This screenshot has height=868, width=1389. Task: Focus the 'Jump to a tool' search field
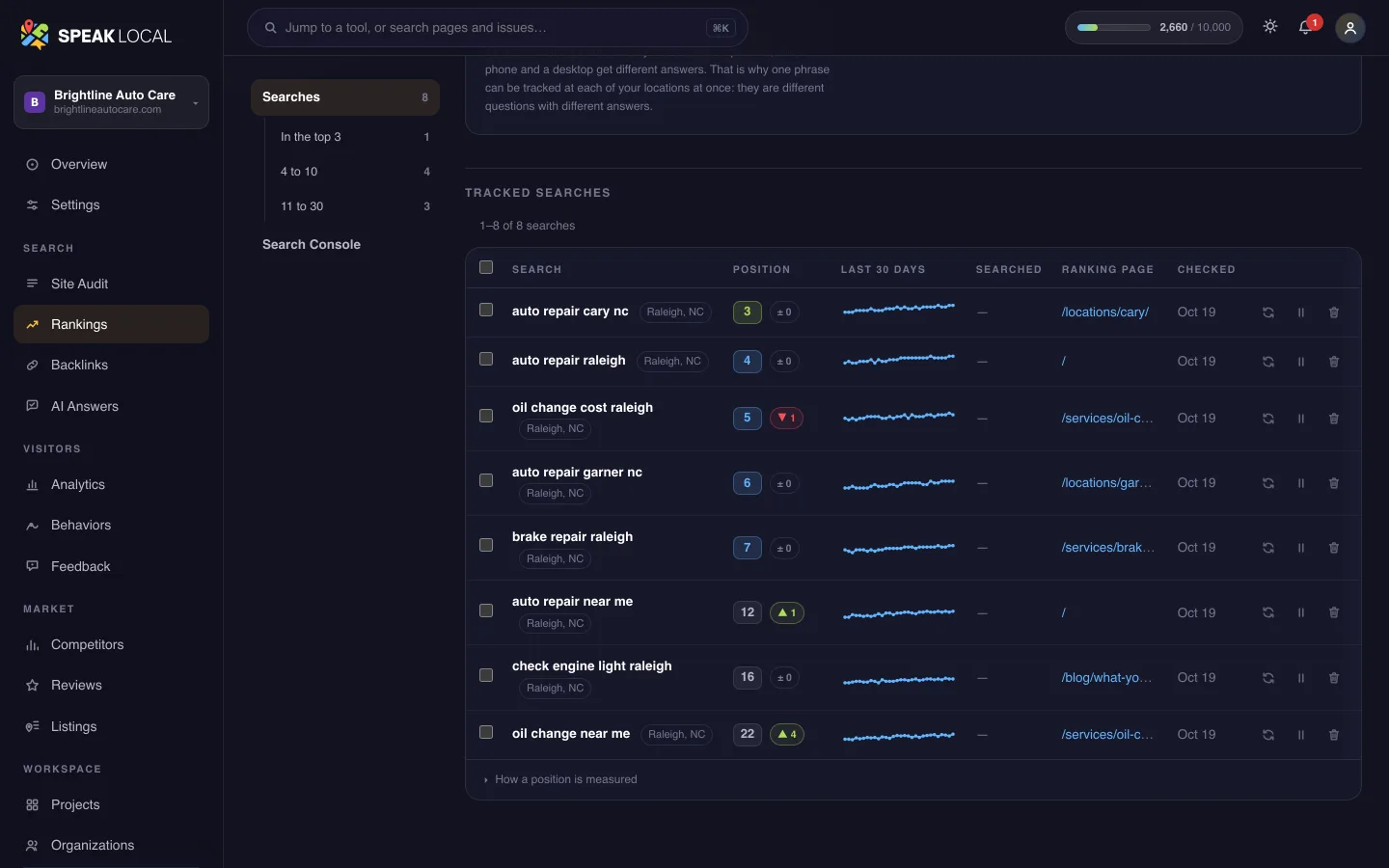coord(498,28)
